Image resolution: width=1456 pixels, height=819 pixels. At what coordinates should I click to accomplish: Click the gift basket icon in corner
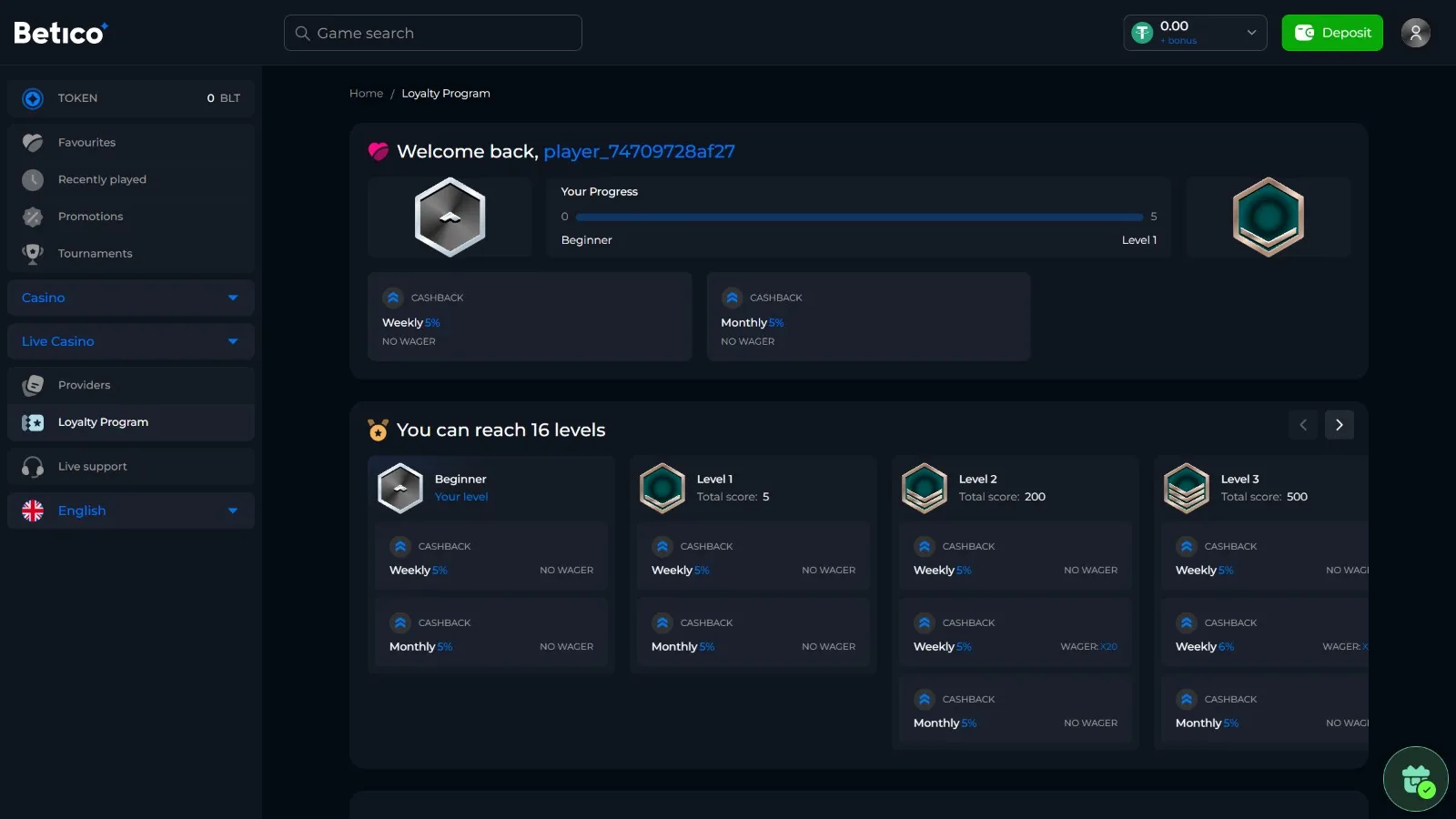[x=1416, y=779]
